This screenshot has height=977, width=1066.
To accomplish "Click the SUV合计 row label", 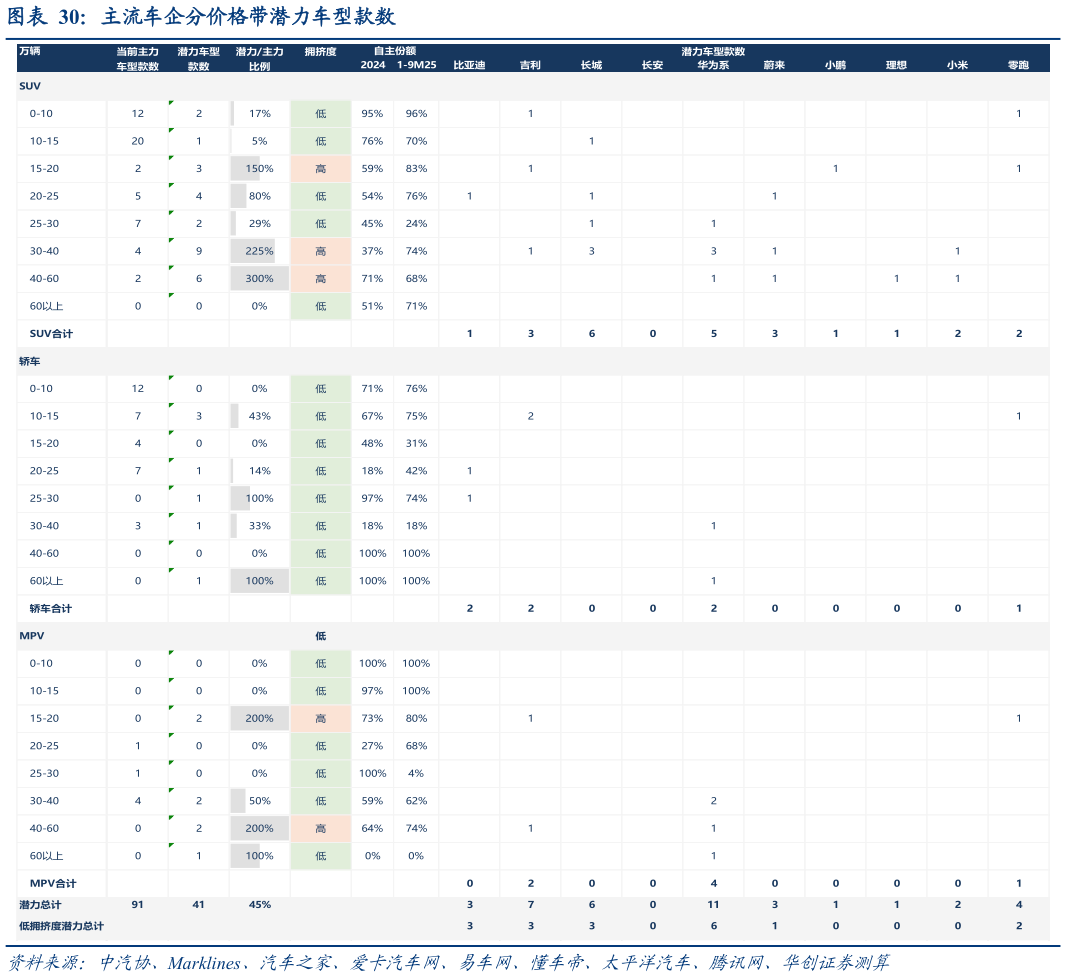I will tap(50, 333).
